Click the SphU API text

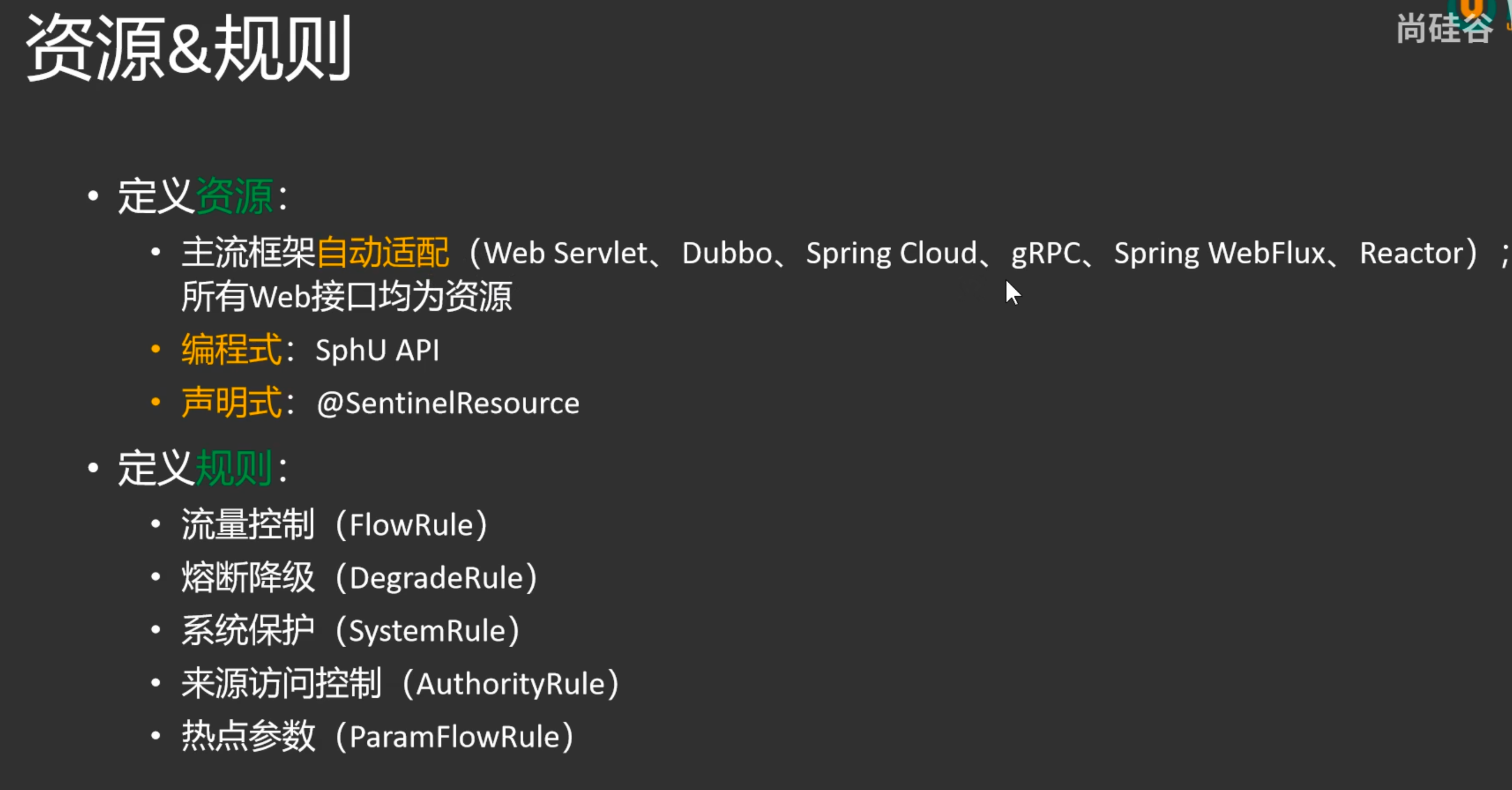(x=377, y=350)
